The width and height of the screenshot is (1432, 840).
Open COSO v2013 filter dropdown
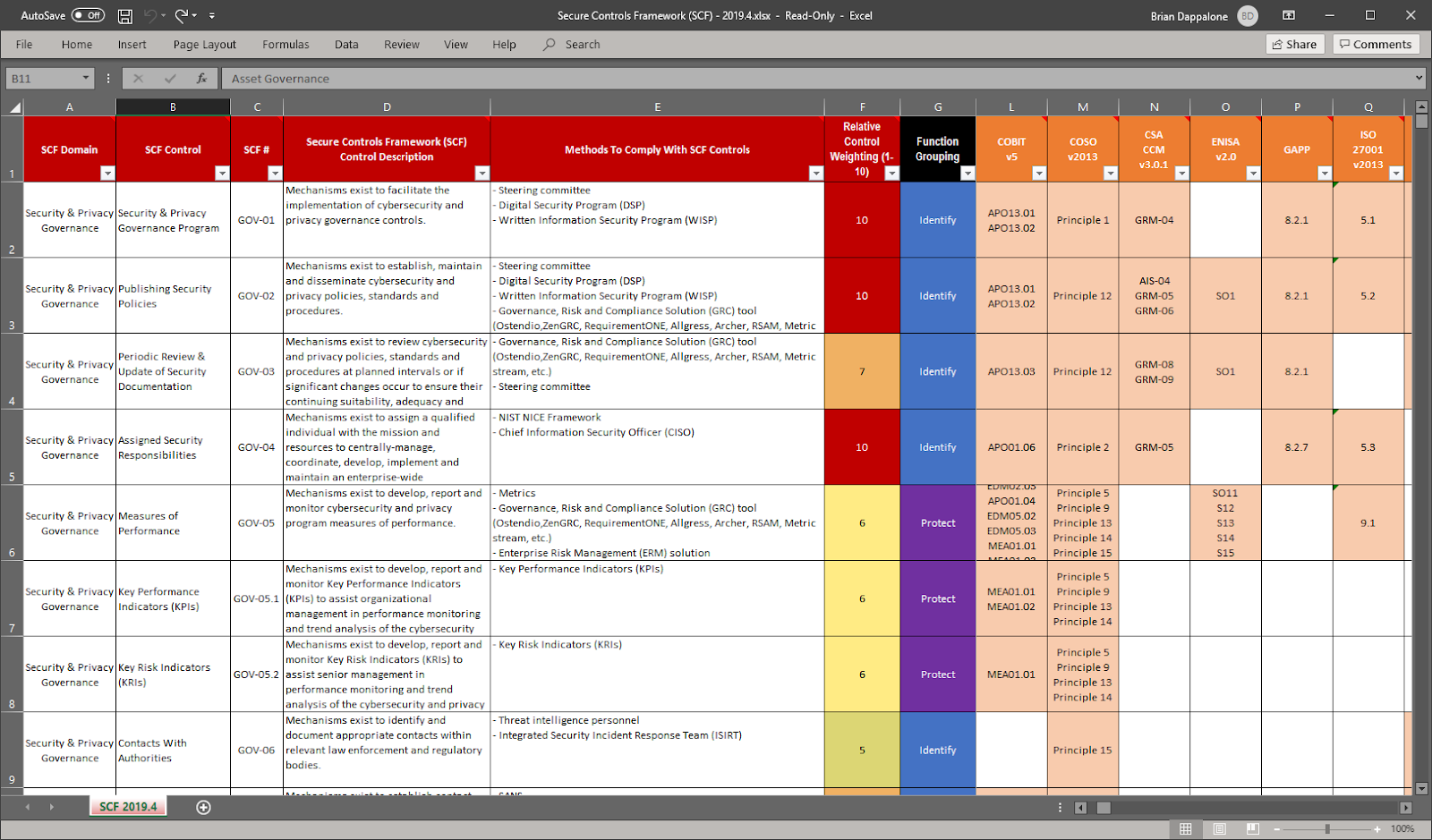(1110, 174)
